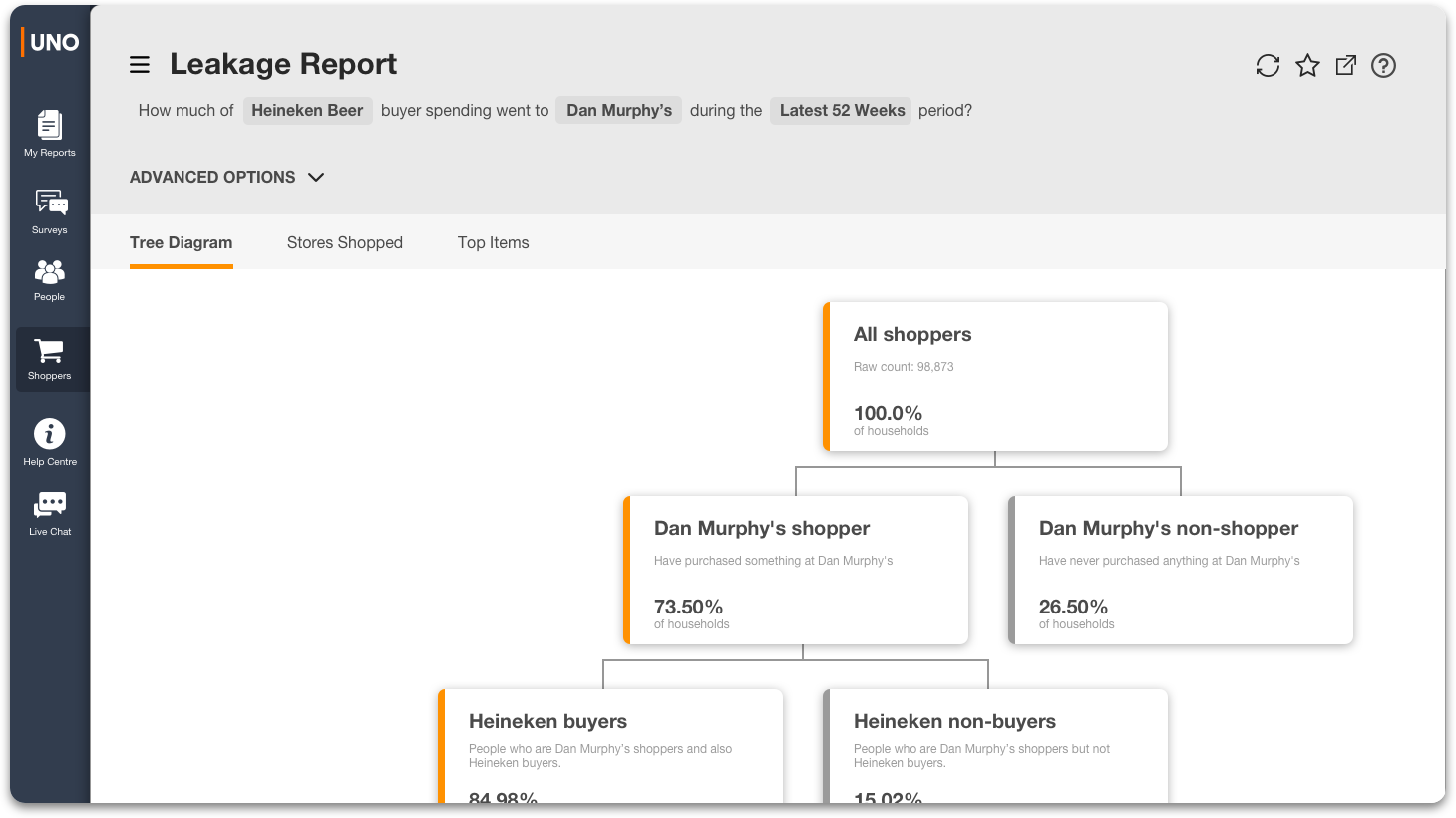Select the Dan Murphy's non-shopper card
This screenshot has width=1456, height=818.
(x=1181, y=570)
